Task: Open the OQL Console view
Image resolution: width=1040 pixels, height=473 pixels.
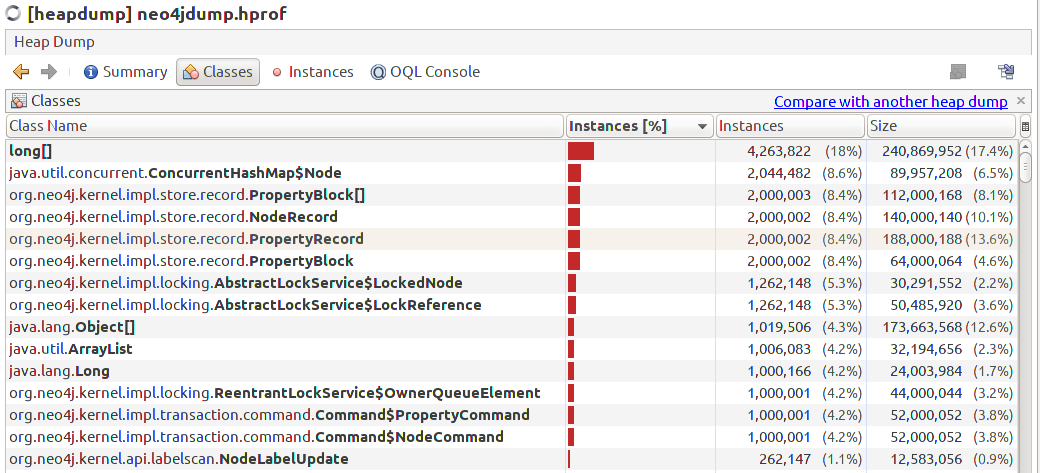Action: tap(425, 72)
